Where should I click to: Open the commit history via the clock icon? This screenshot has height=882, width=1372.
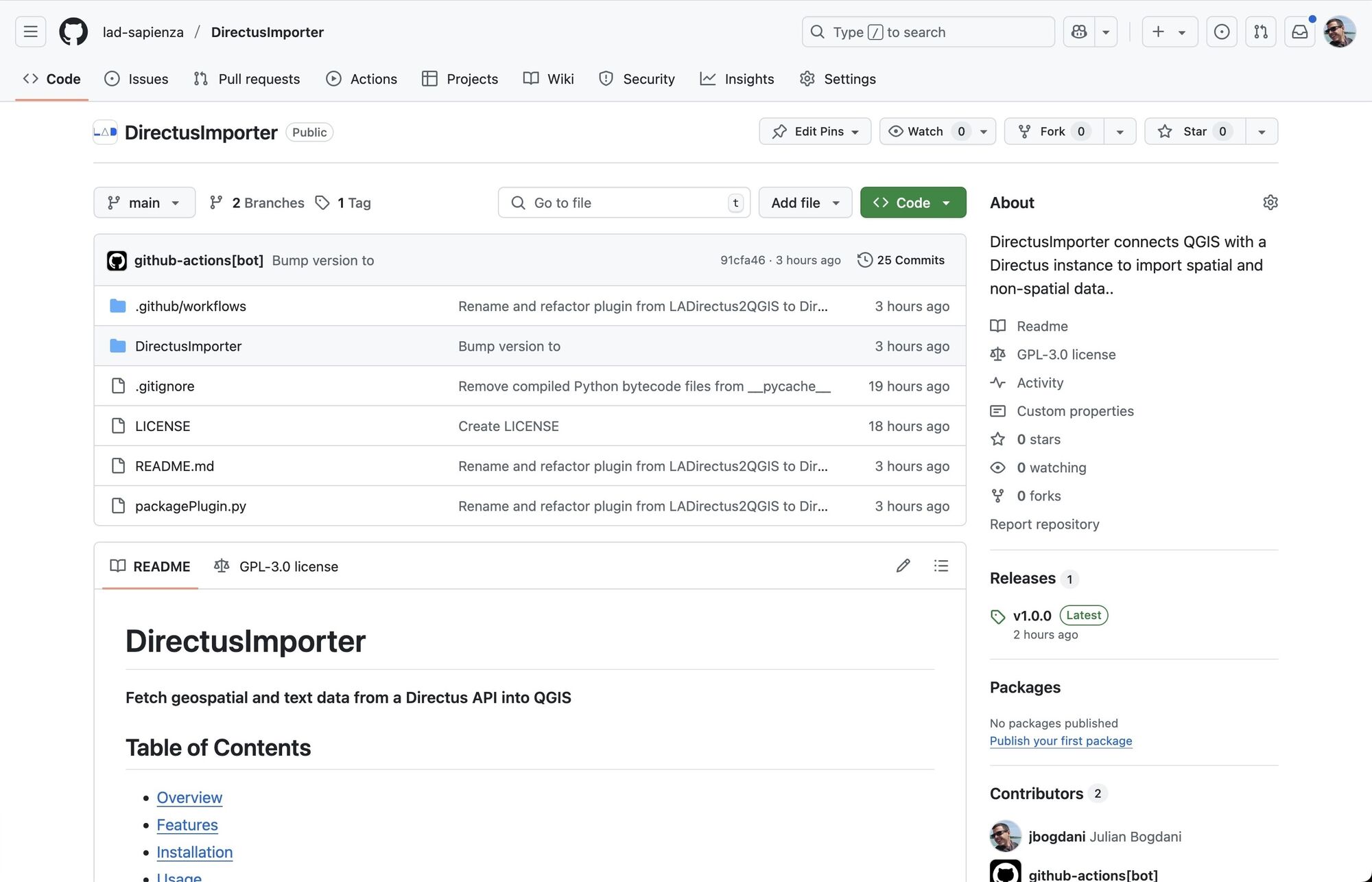[864, 260]
